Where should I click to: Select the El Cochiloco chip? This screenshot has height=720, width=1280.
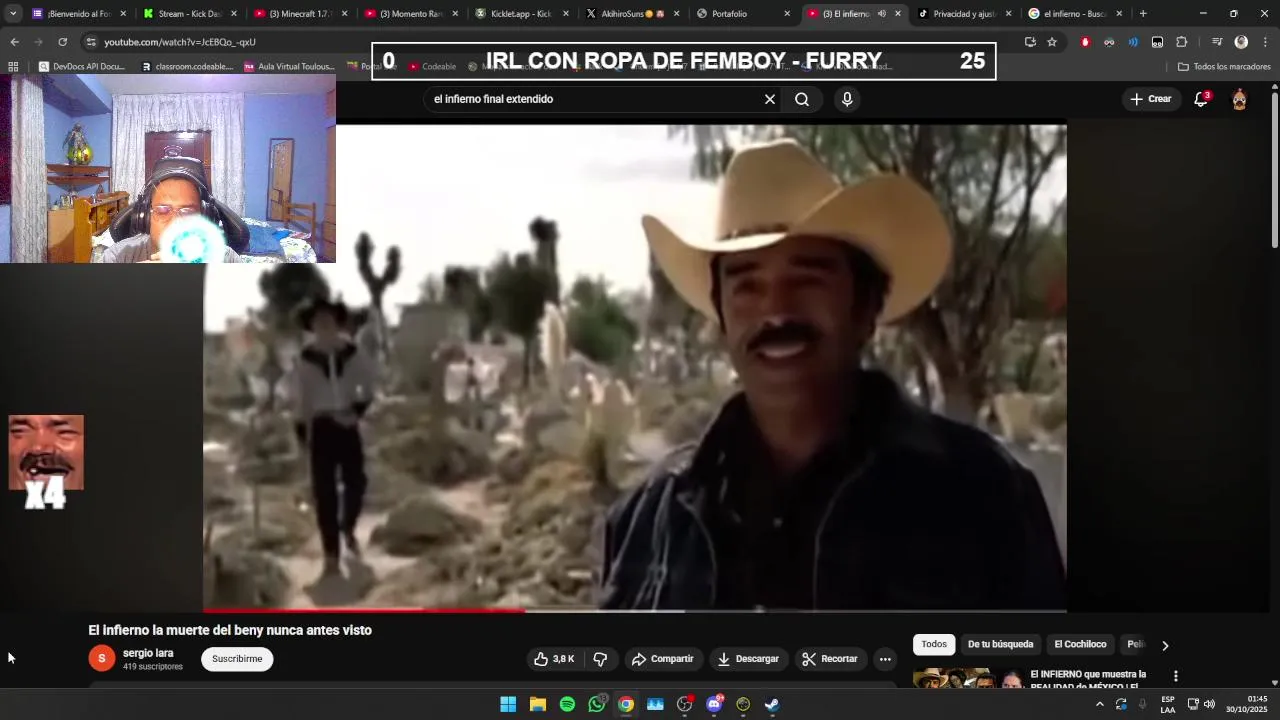1080,645
